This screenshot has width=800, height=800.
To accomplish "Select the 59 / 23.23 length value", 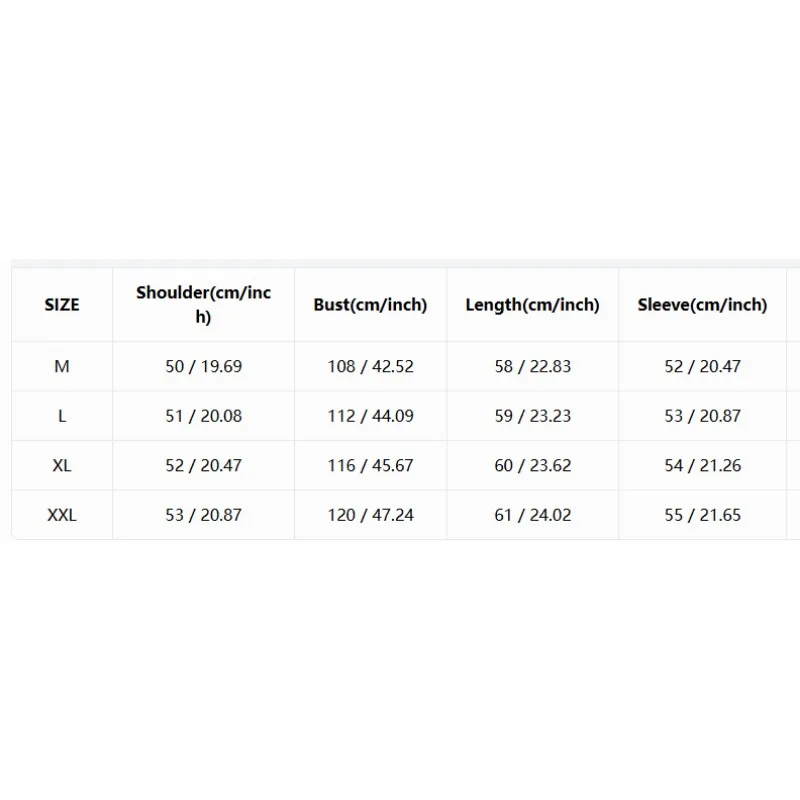I will pyautogui.click(x=533, y=416).
